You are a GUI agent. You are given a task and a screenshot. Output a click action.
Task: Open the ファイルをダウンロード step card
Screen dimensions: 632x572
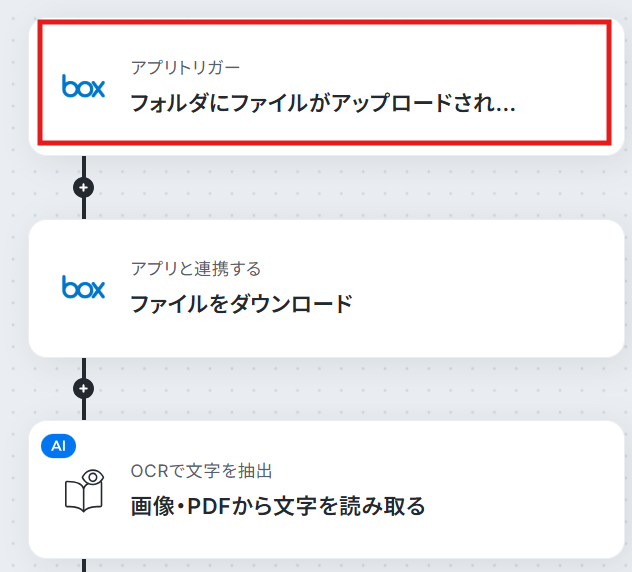(326, 288)
